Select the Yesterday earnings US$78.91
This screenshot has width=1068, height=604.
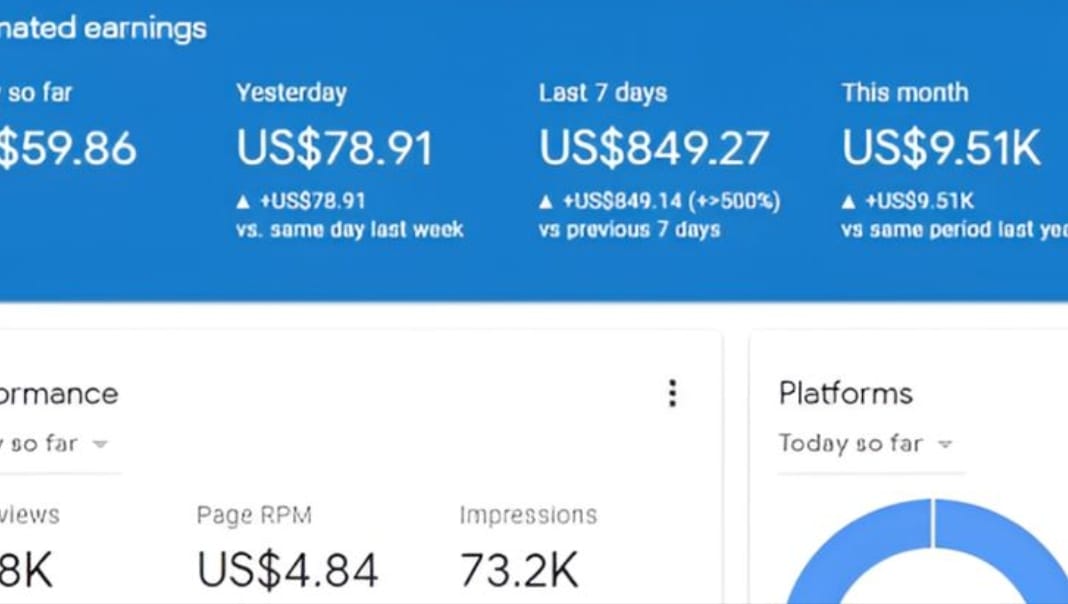[334, 148]
